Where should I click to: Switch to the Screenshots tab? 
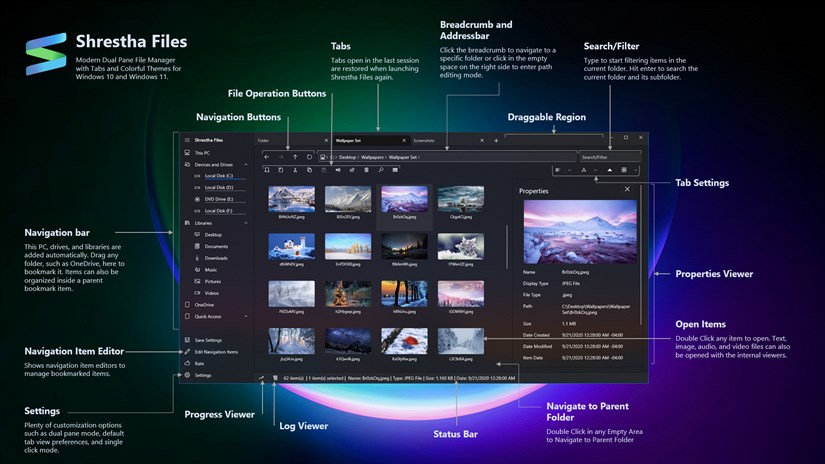point(424,141)
